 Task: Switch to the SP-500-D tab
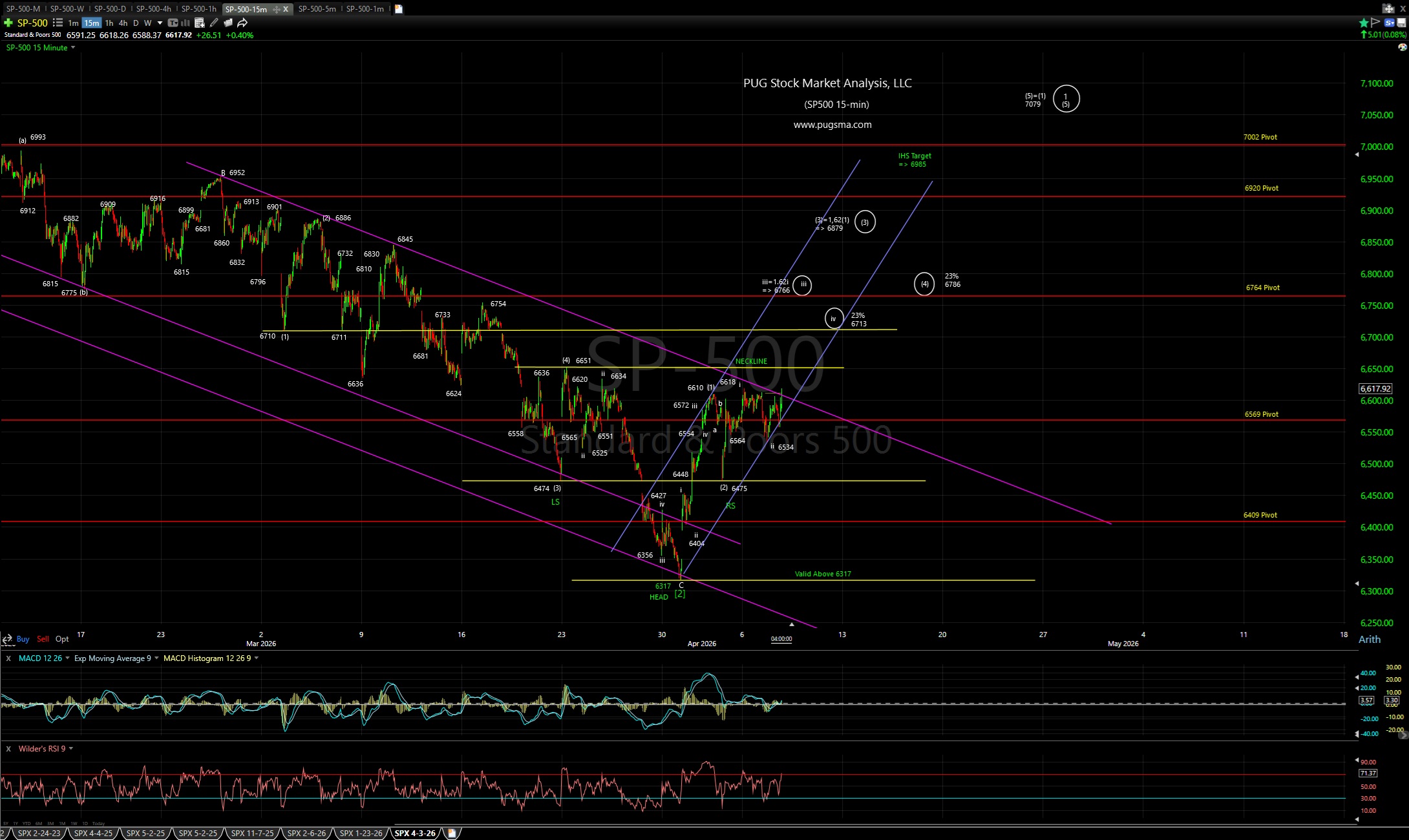pos(110,9)
